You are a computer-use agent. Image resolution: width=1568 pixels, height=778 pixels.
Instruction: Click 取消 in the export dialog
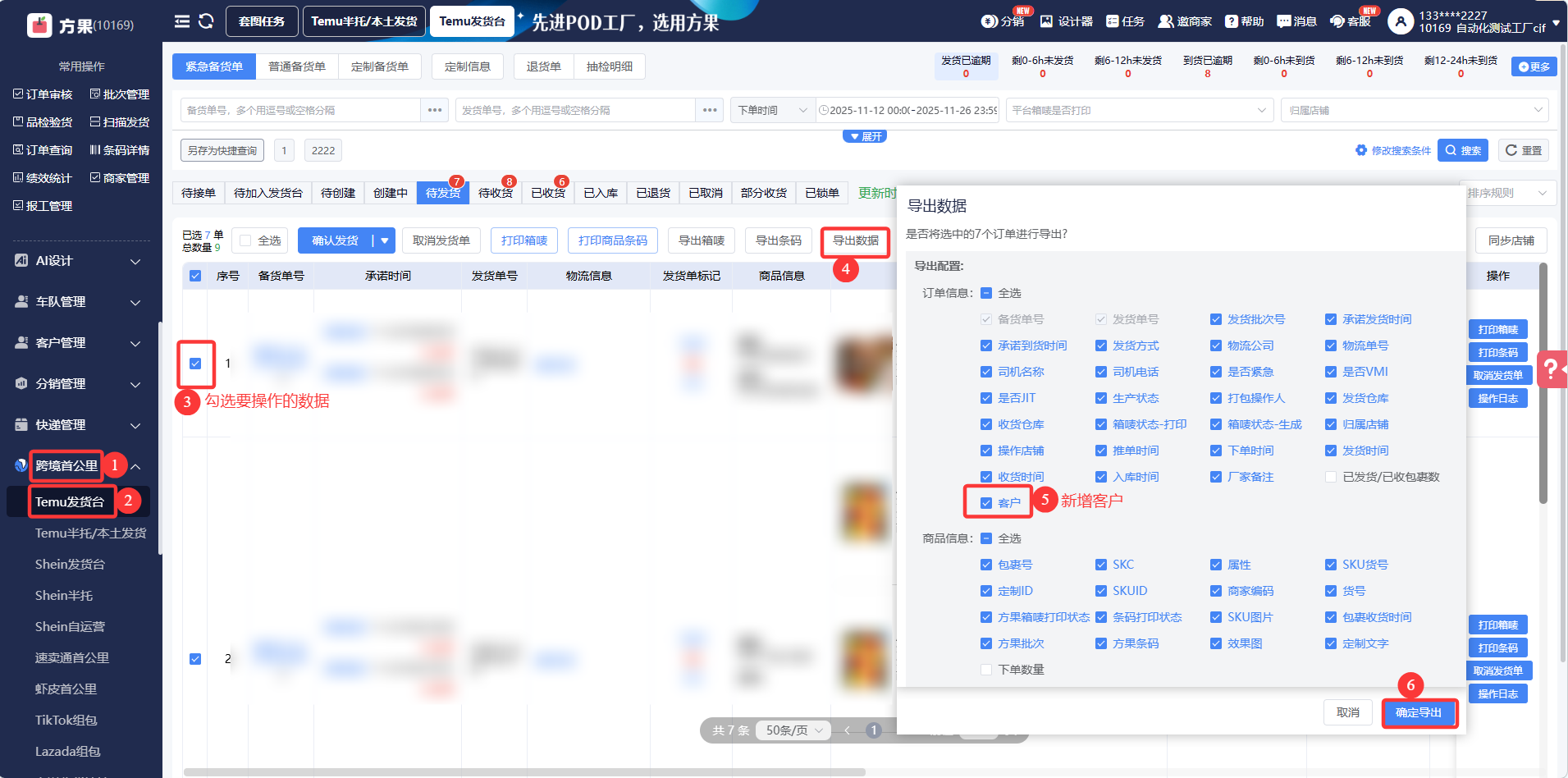1348,712
